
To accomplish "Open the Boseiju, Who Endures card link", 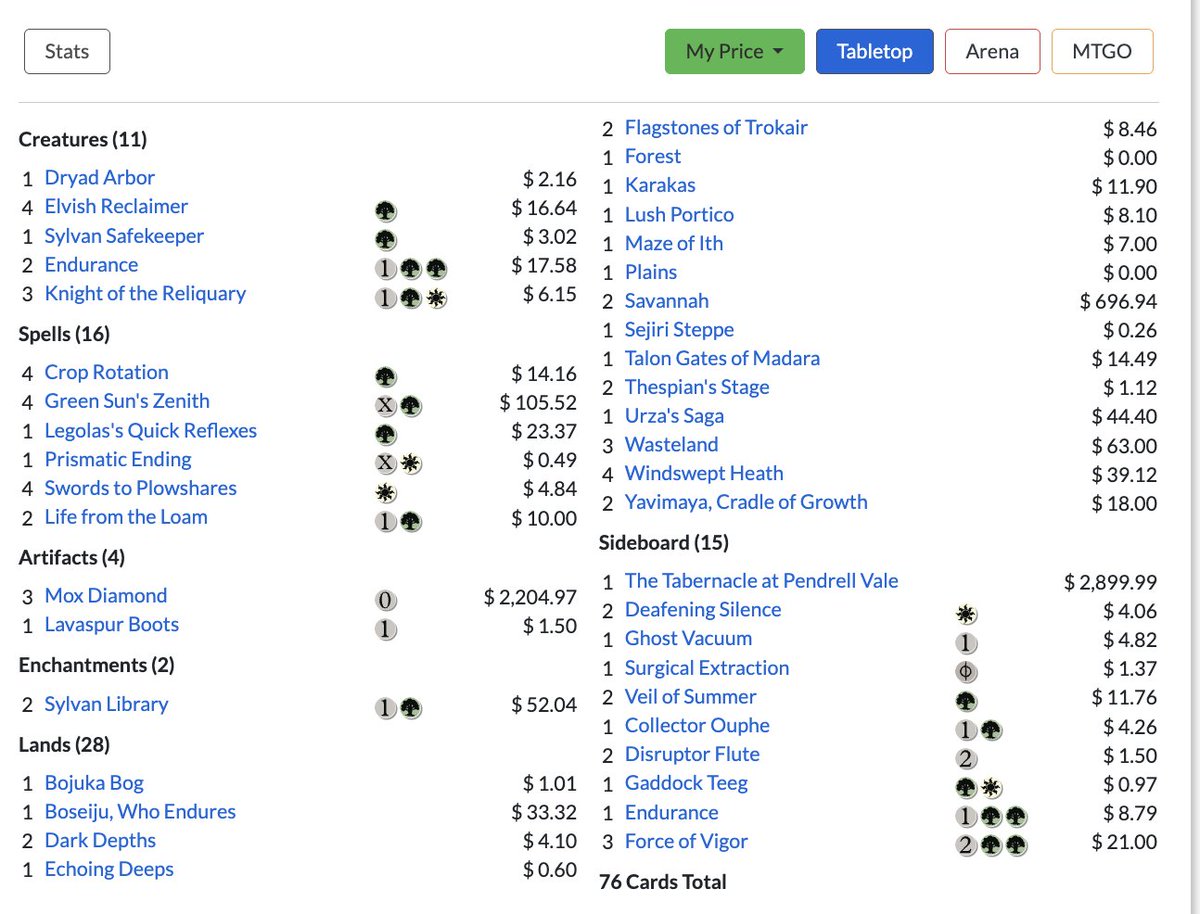I will tap(140, 811).
